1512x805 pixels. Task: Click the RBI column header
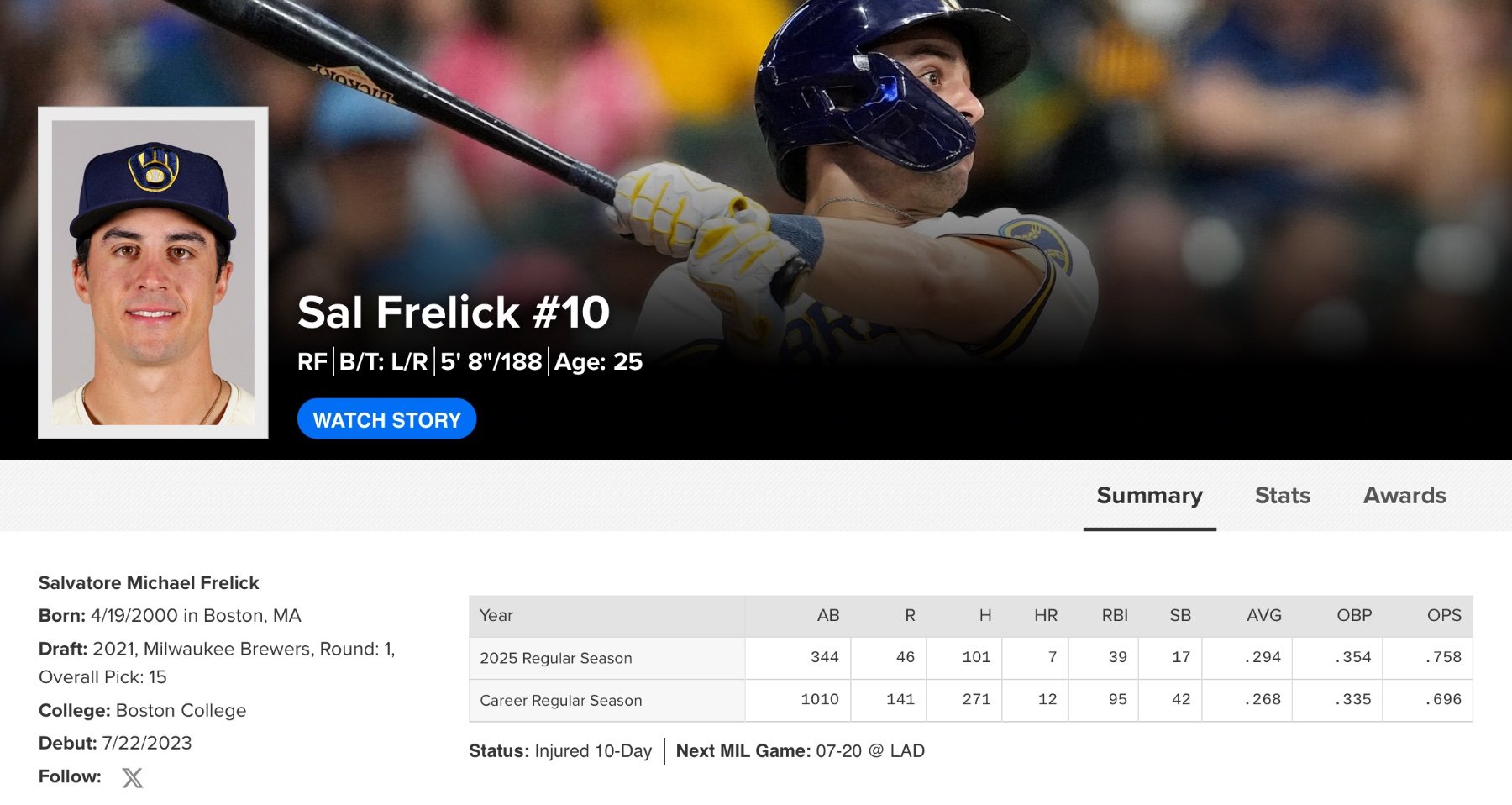pos(1114,615)
